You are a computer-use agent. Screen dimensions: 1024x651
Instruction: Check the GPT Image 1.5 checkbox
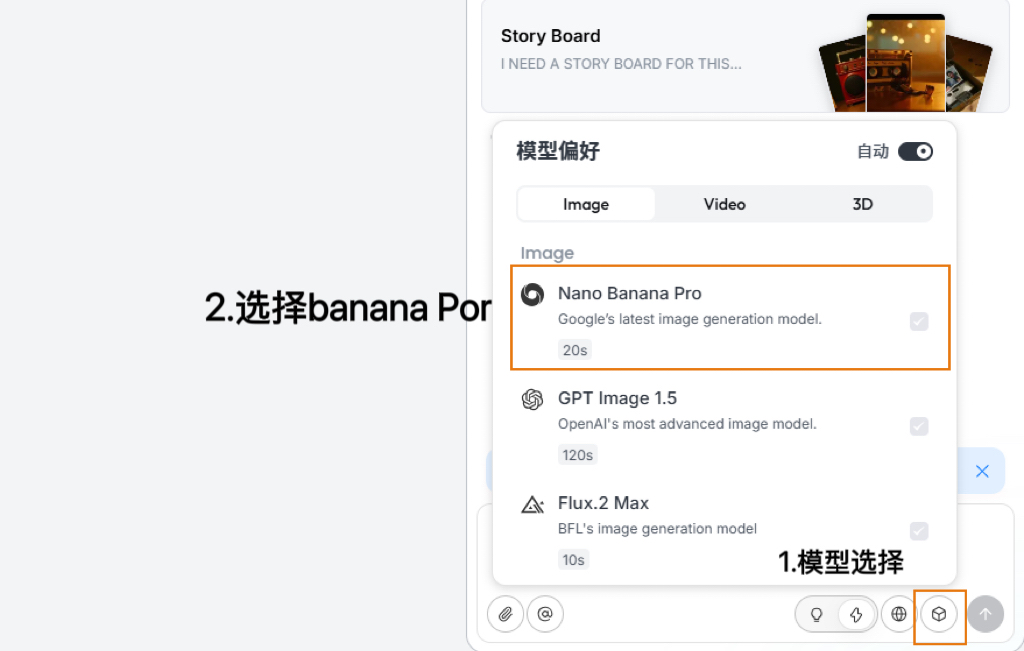(x=919, y=426)
